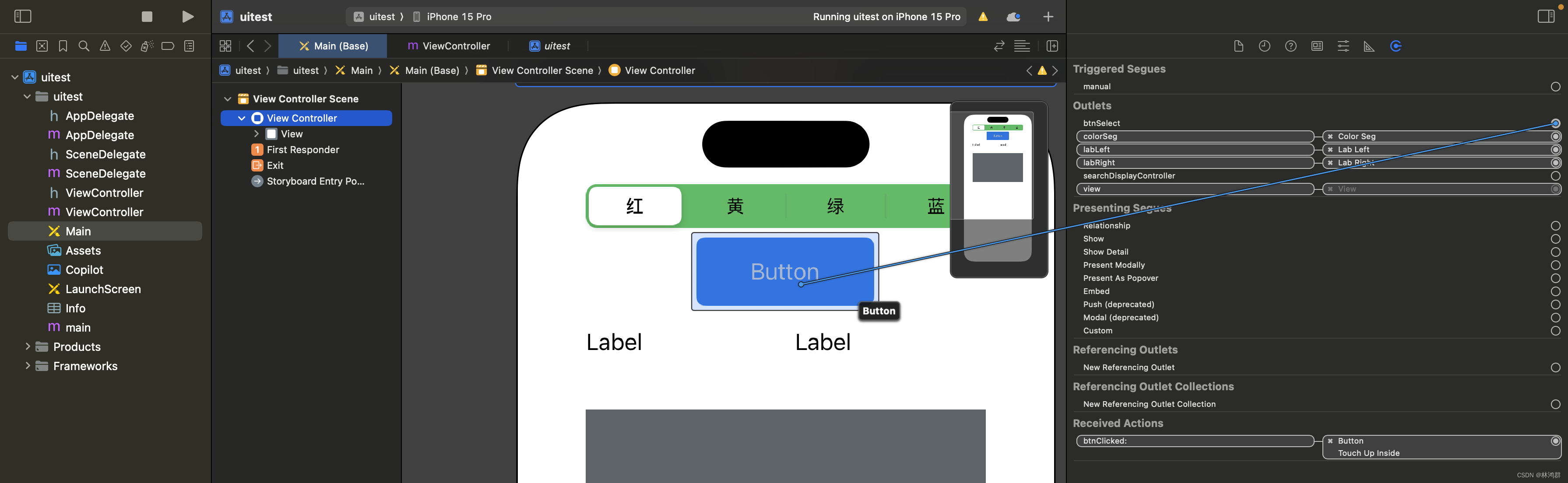
Task: Open the project navigator folder icon
Action: tap(21, 46)
